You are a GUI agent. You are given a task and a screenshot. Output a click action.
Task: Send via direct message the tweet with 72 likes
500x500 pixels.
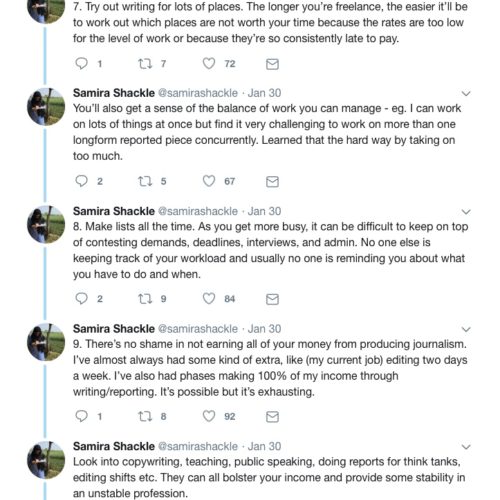(x=272, y=64)
